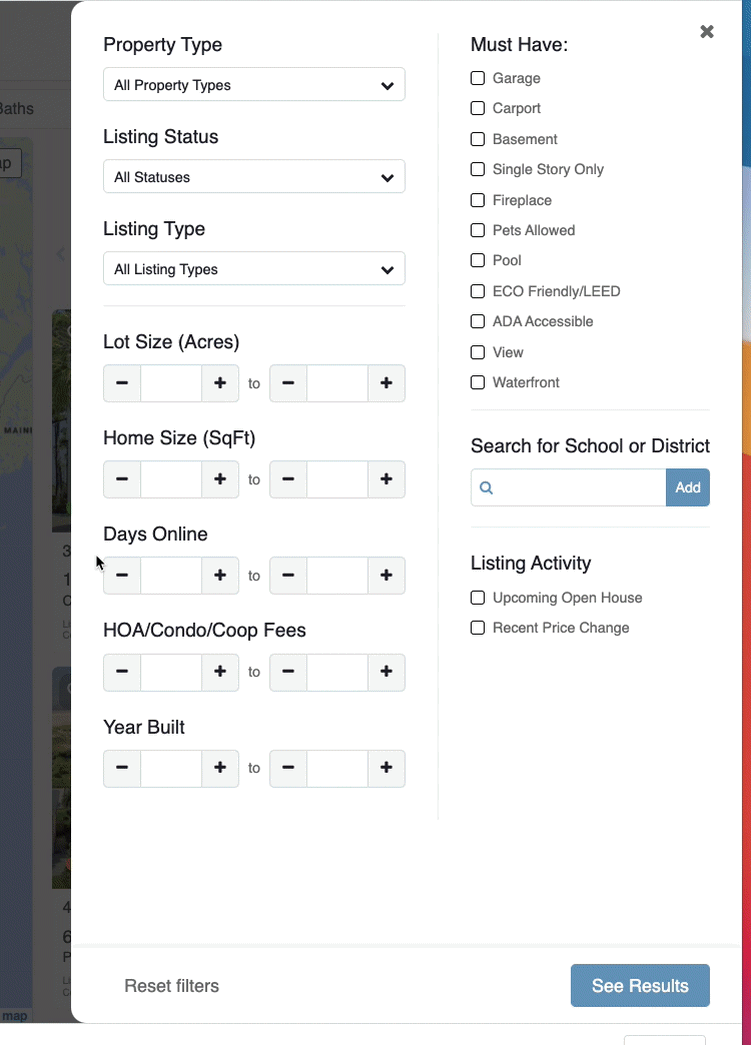Click Add button for school search
The width and height of the screenshot is (751, 1045).
click(x=688, y=488)
